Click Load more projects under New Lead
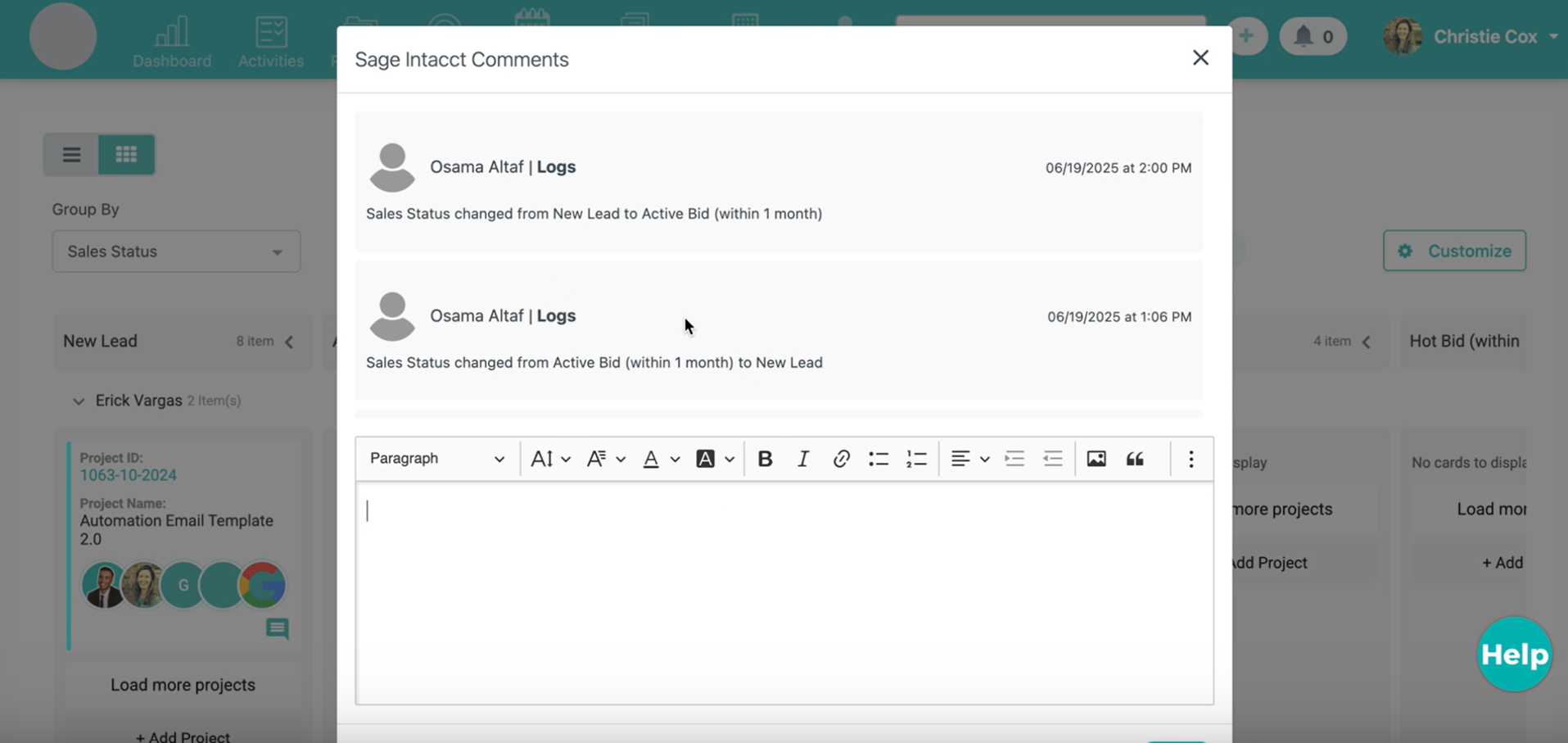Viewport: 1568px width, 743px height. pos(183,685)
